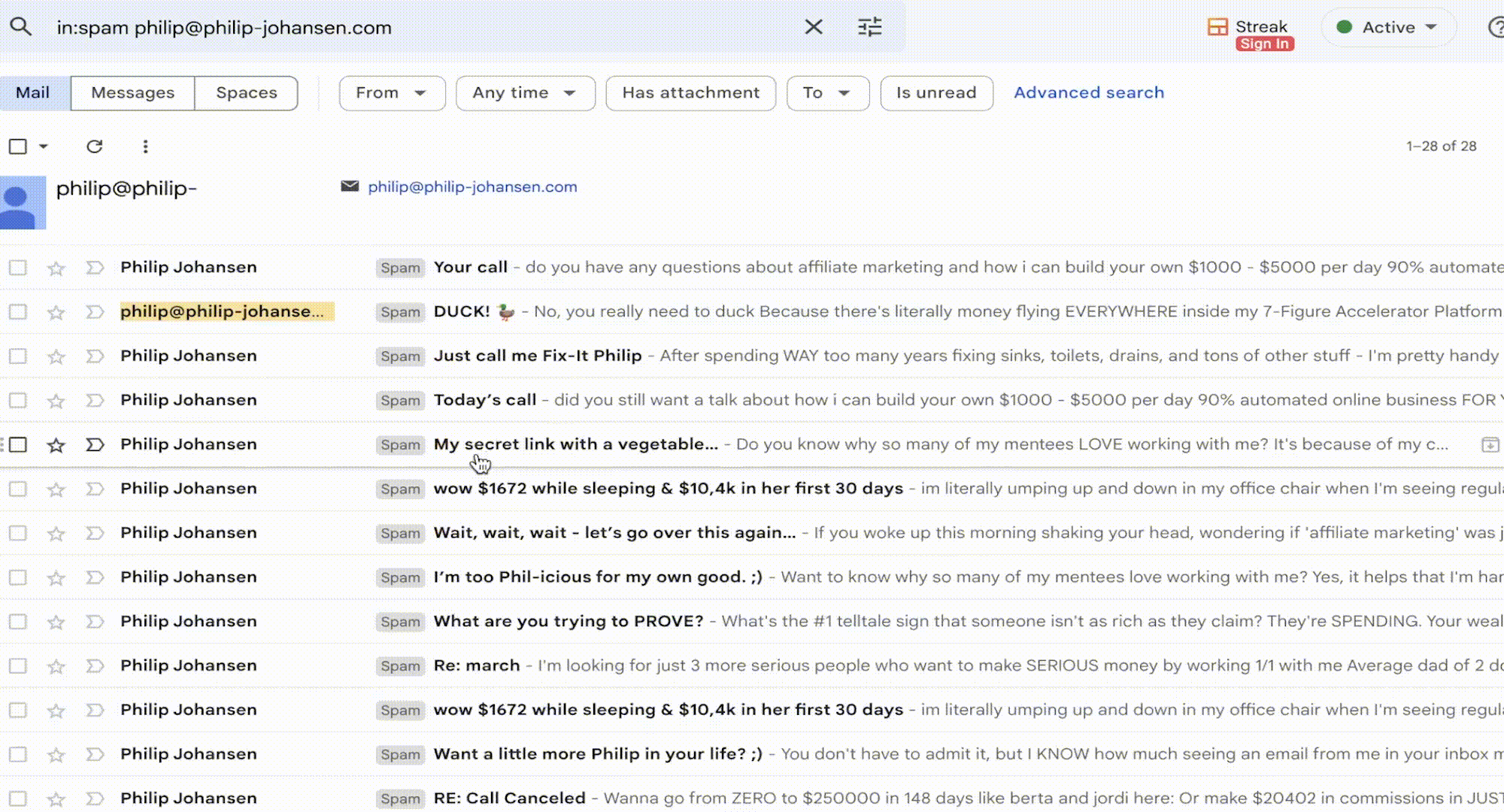Open the Active status dropdown
The image size is (1504, 812).
[1388, 27]
